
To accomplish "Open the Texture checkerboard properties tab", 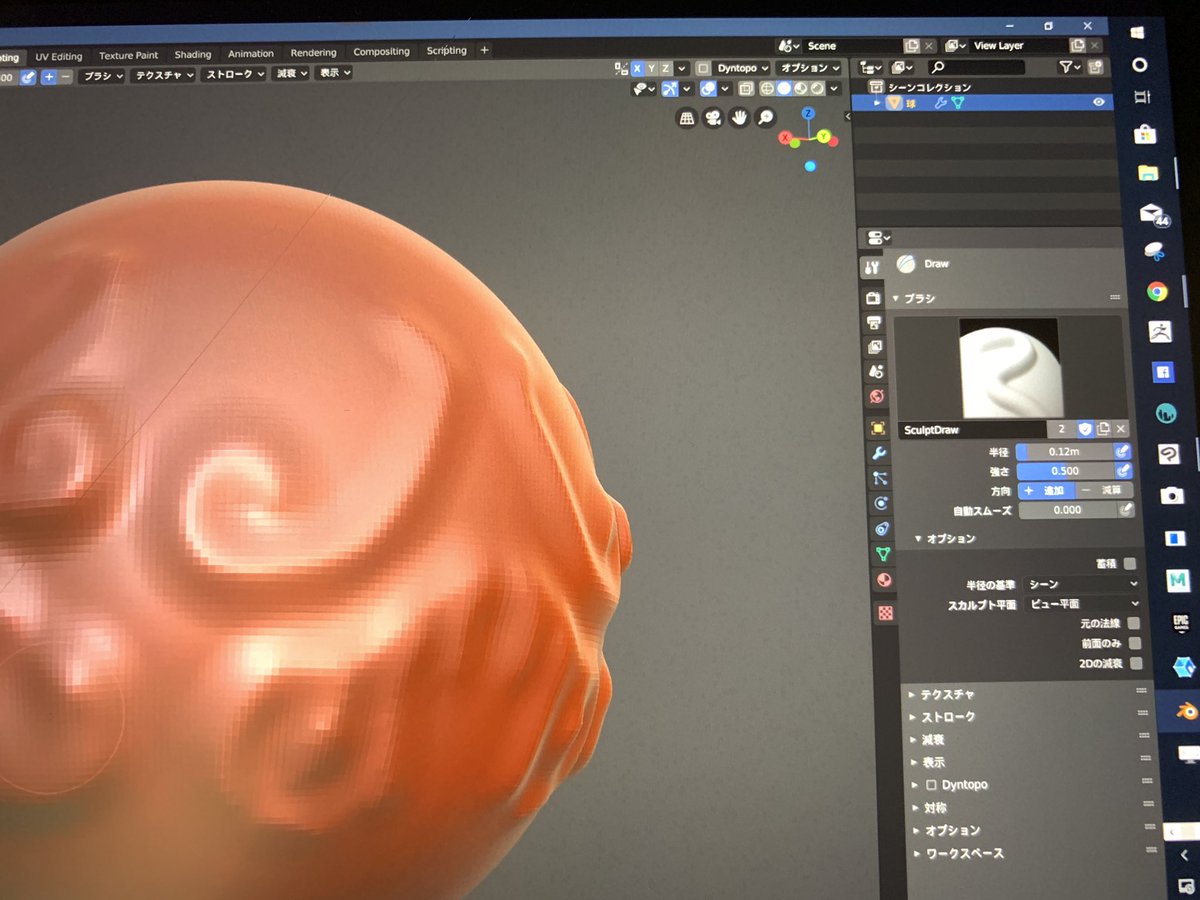I will pos(886,612).
